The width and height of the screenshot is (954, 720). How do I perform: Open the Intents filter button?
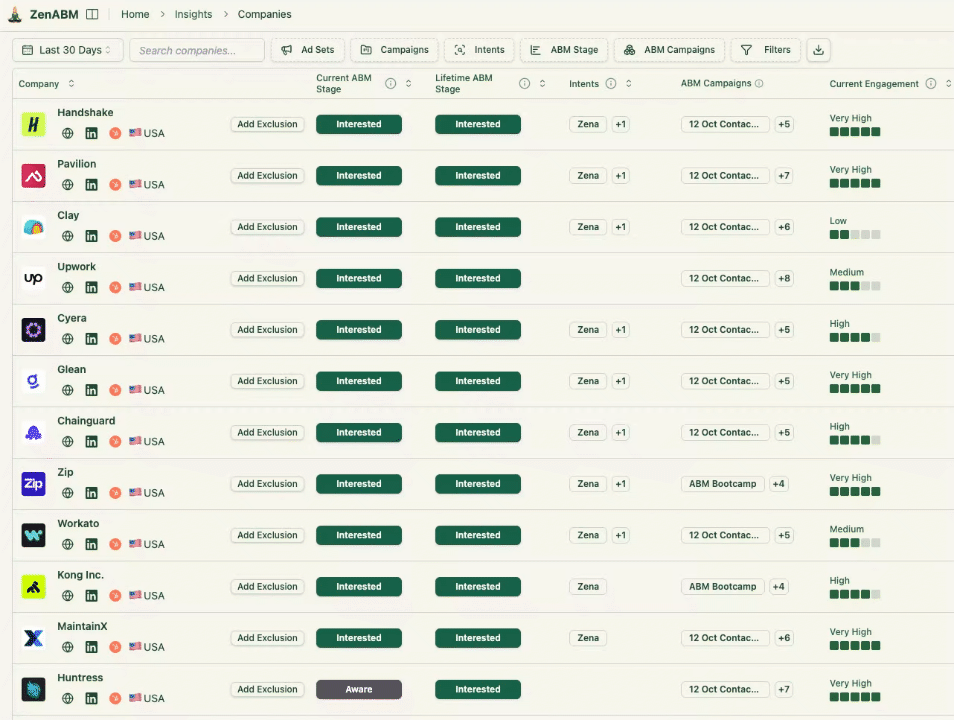tap(479, 50)
